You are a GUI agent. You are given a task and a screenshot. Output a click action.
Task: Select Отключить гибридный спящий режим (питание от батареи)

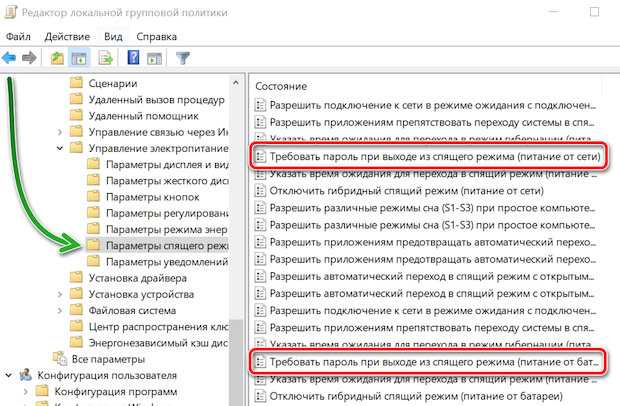pos(416,396)
